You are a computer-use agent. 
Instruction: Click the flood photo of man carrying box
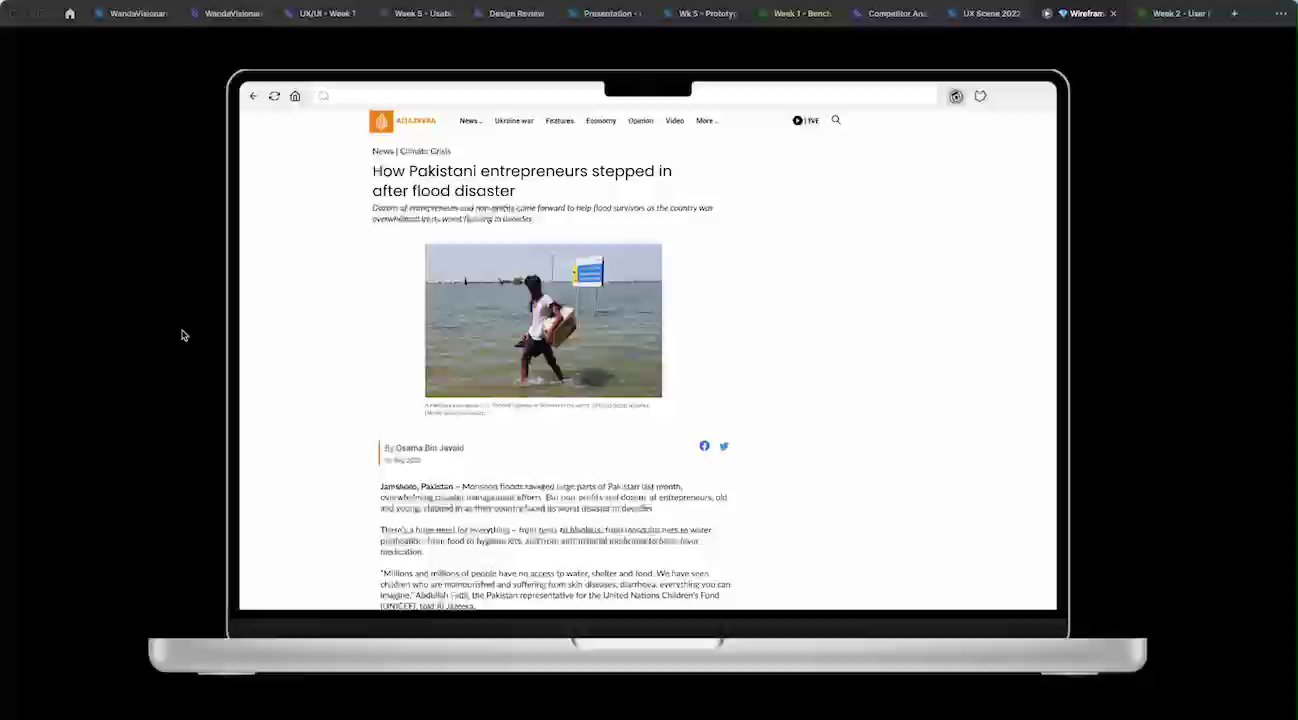[543, 320]
